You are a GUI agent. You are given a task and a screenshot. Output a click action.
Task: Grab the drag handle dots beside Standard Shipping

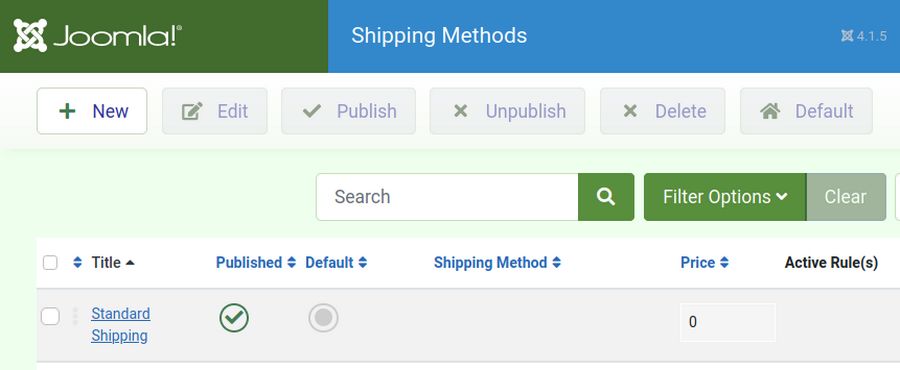coord(75,316)
